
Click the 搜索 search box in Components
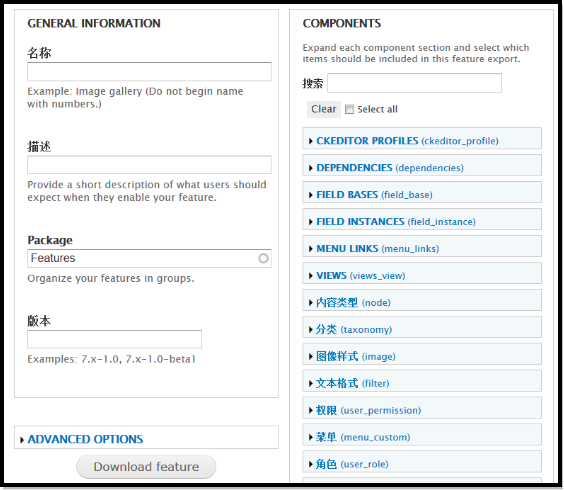414,83
